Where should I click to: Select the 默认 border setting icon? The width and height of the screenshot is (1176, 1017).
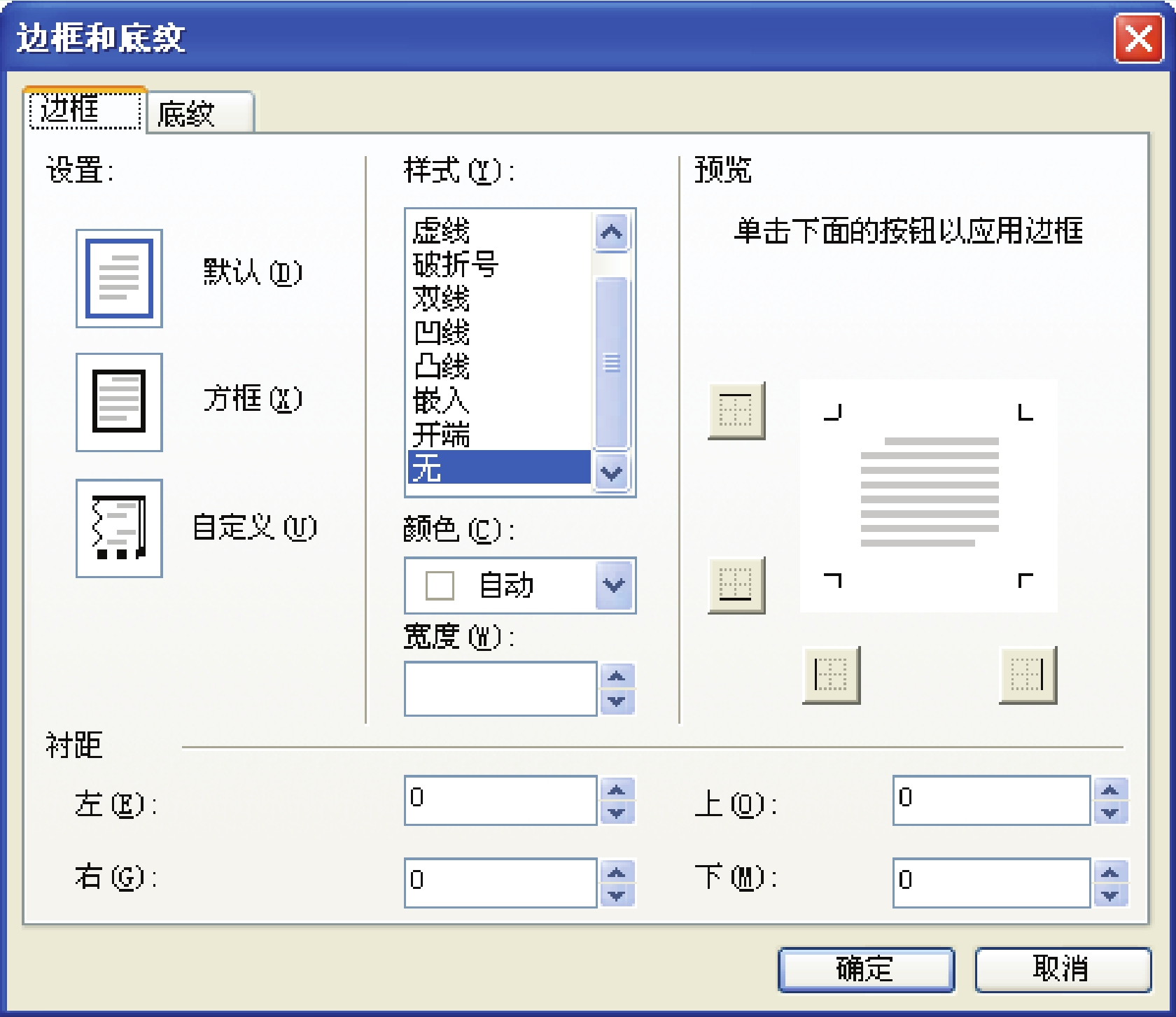coord(119,278)
